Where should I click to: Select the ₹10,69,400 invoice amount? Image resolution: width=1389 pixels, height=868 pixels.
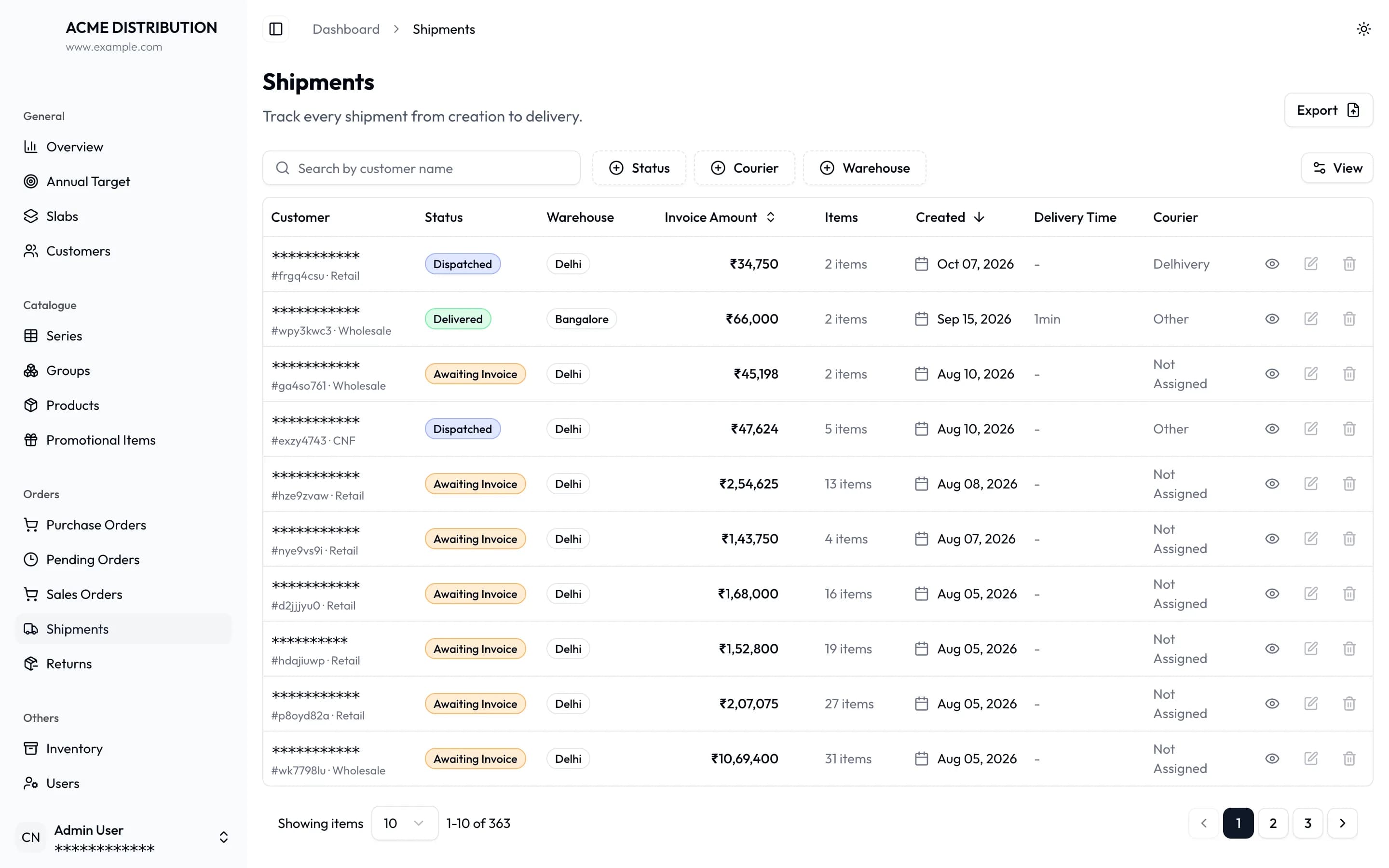pos(745,759)
